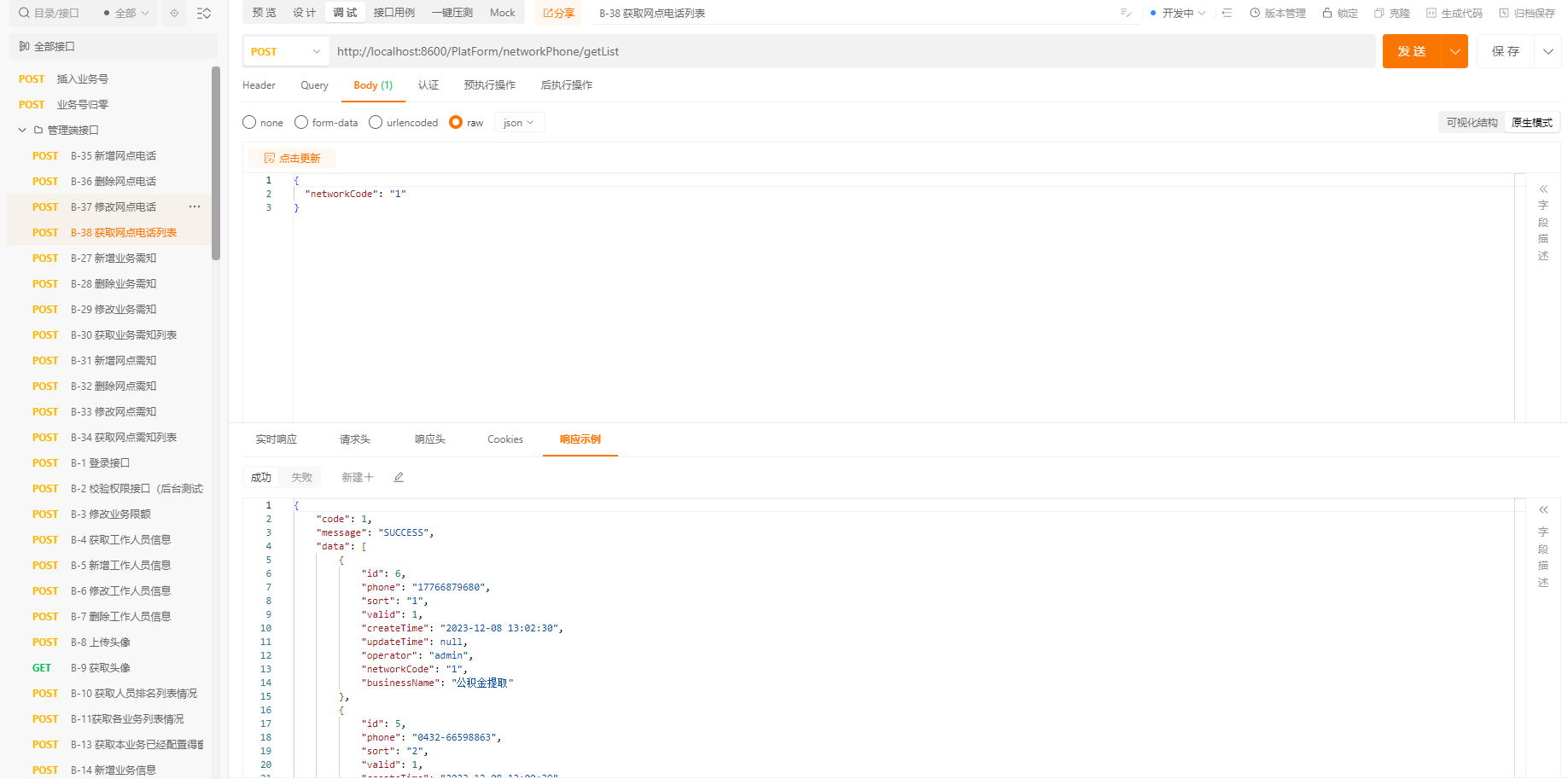Image resolution: width=1568 pixels, height=779 pixels.
Task: Open the POST request method dropdown
Action: pyautogui.click(x=286, y=51)
